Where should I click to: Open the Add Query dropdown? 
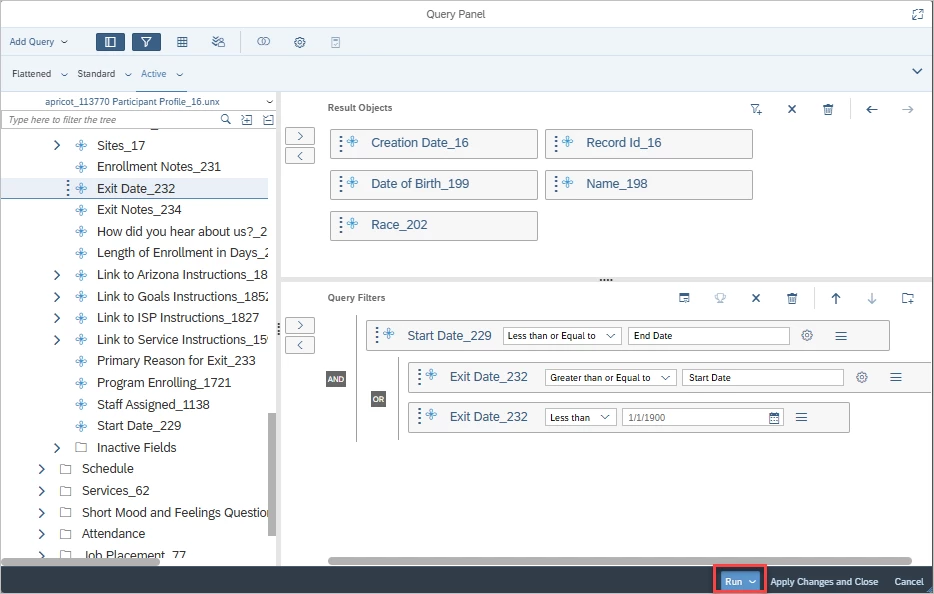point(39,42)
